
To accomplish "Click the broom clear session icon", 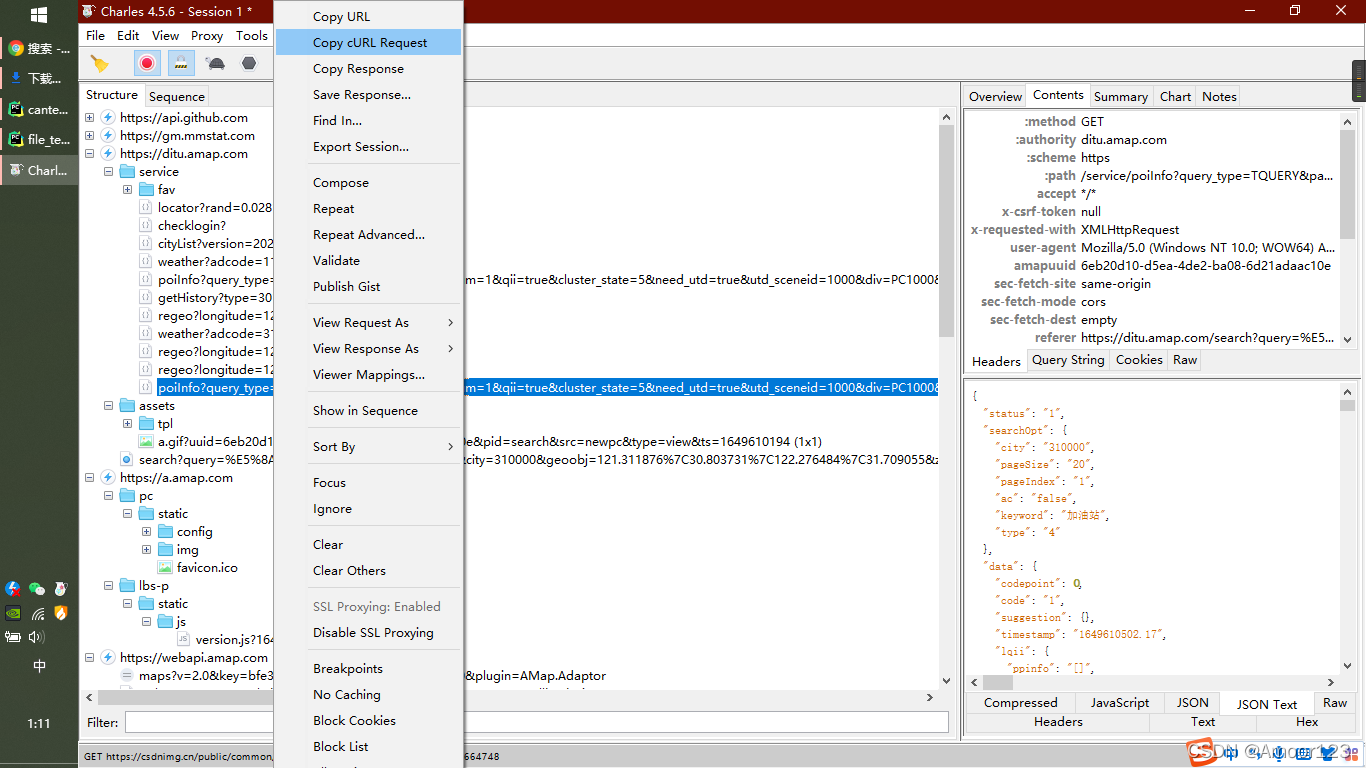I will [99, 63].
